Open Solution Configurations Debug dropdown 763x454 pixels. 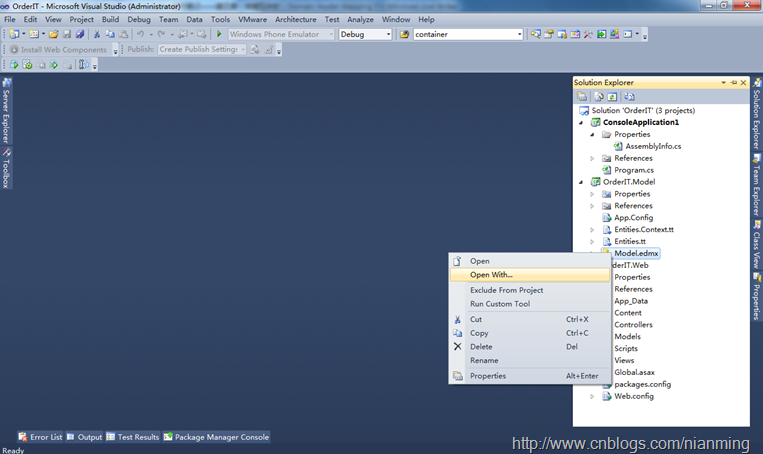pos(388,35)
